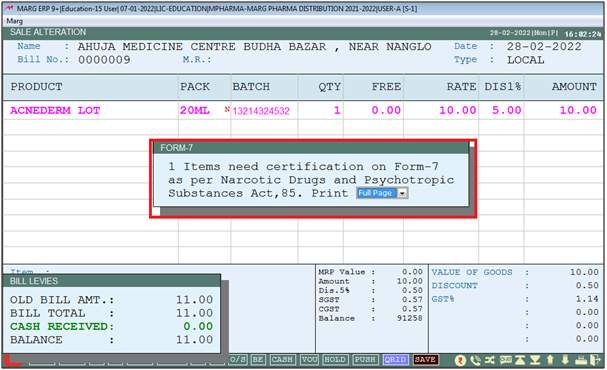Viewport: 607px width, 370px height.
Task: Click the QTY value 1
Action: pyautogui.click(x=337, y=110)
